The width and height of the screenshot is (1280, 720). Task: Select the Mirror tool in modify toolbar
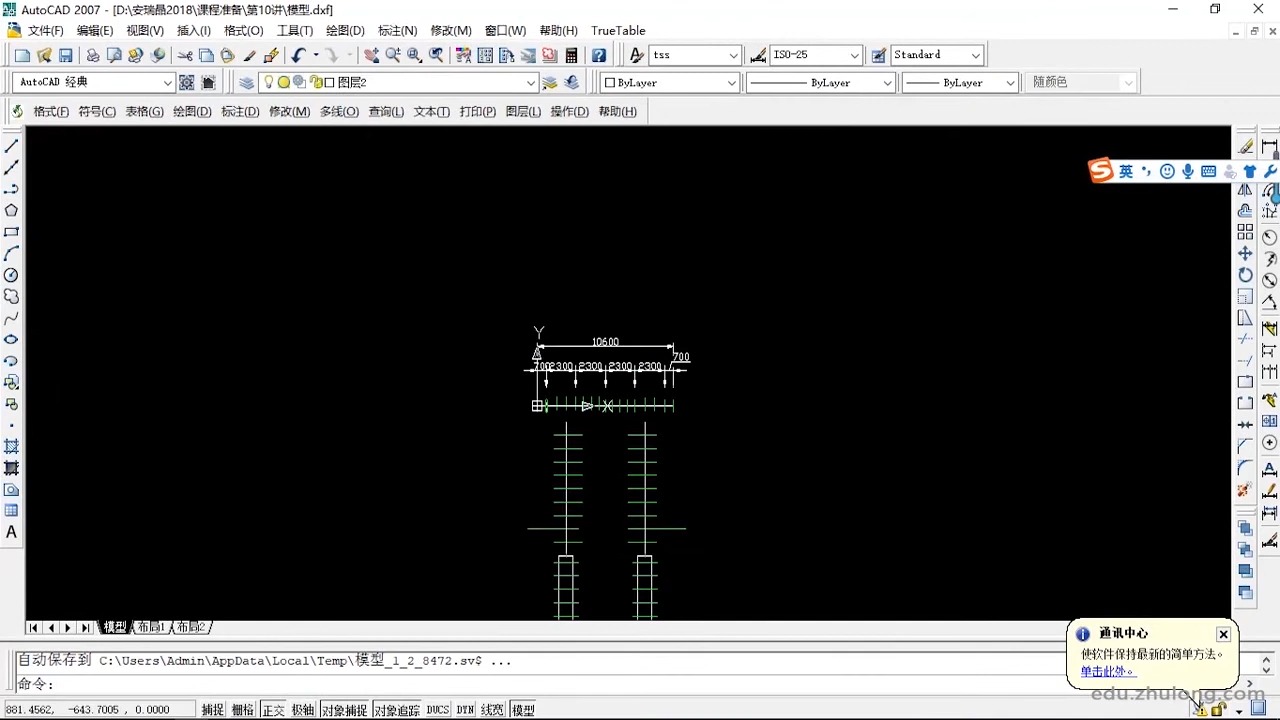(x=1245, y=189)
